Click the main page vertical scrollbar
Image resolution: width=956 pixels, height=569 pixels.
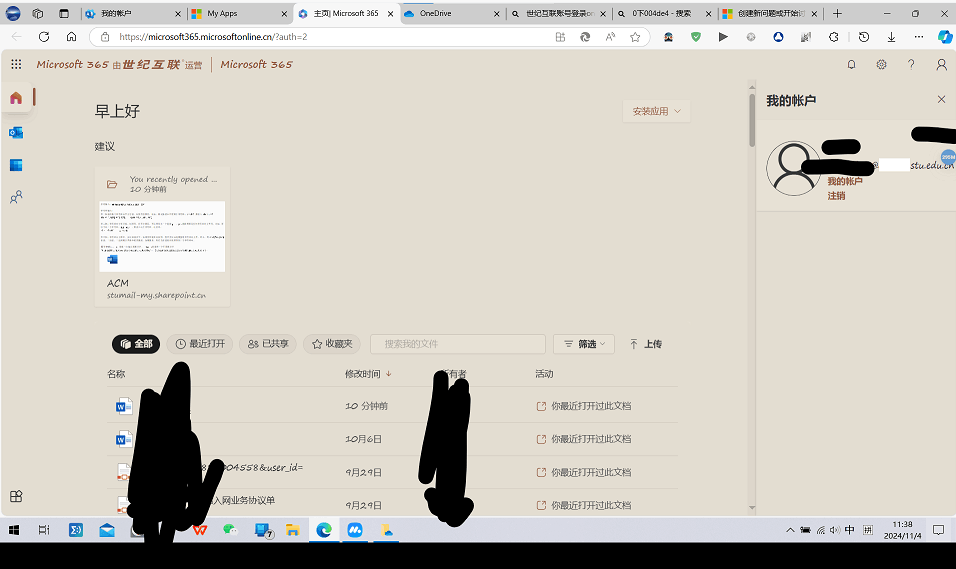coord(752,119)
